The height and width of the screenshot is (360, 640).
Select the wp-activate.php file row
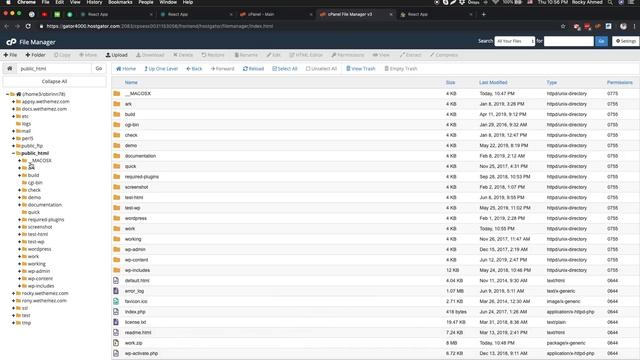click(376, 353)
